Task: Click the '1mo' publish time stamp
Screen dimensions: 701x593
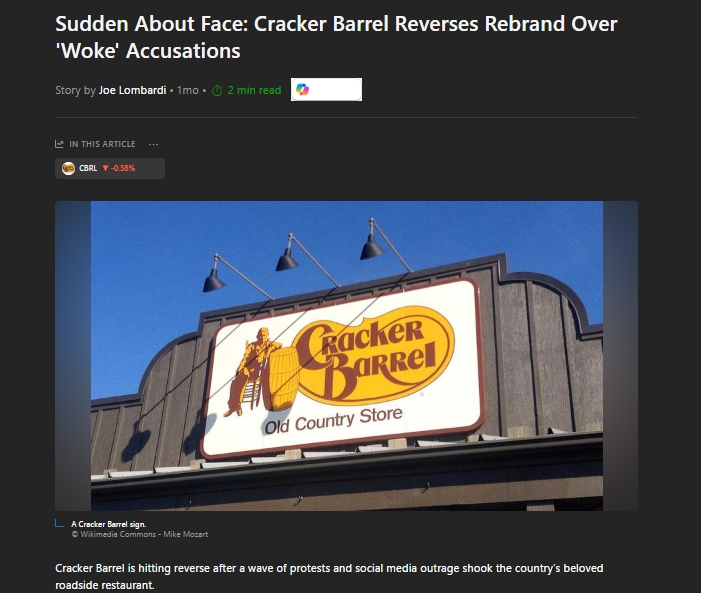Action: click(x=188, y=90)
